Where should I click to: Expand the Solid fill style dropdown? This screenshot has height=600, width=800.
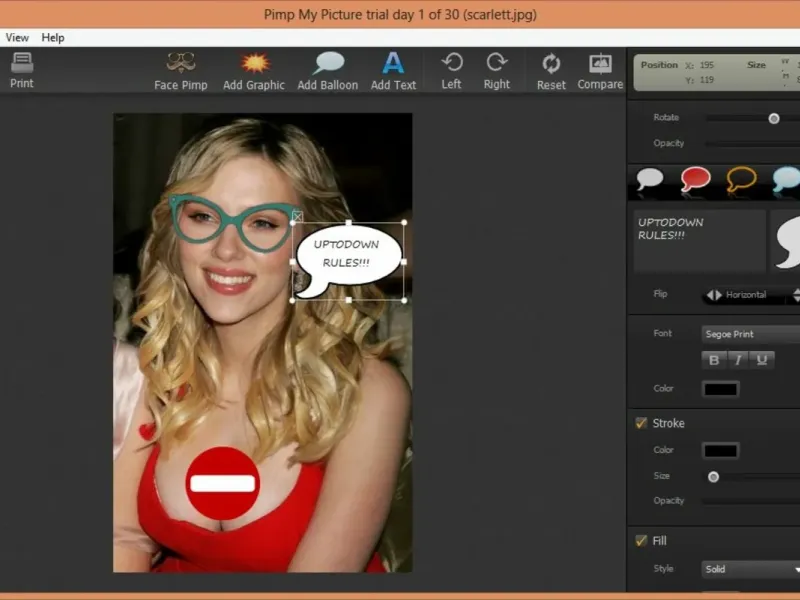(x=750, y=569)
